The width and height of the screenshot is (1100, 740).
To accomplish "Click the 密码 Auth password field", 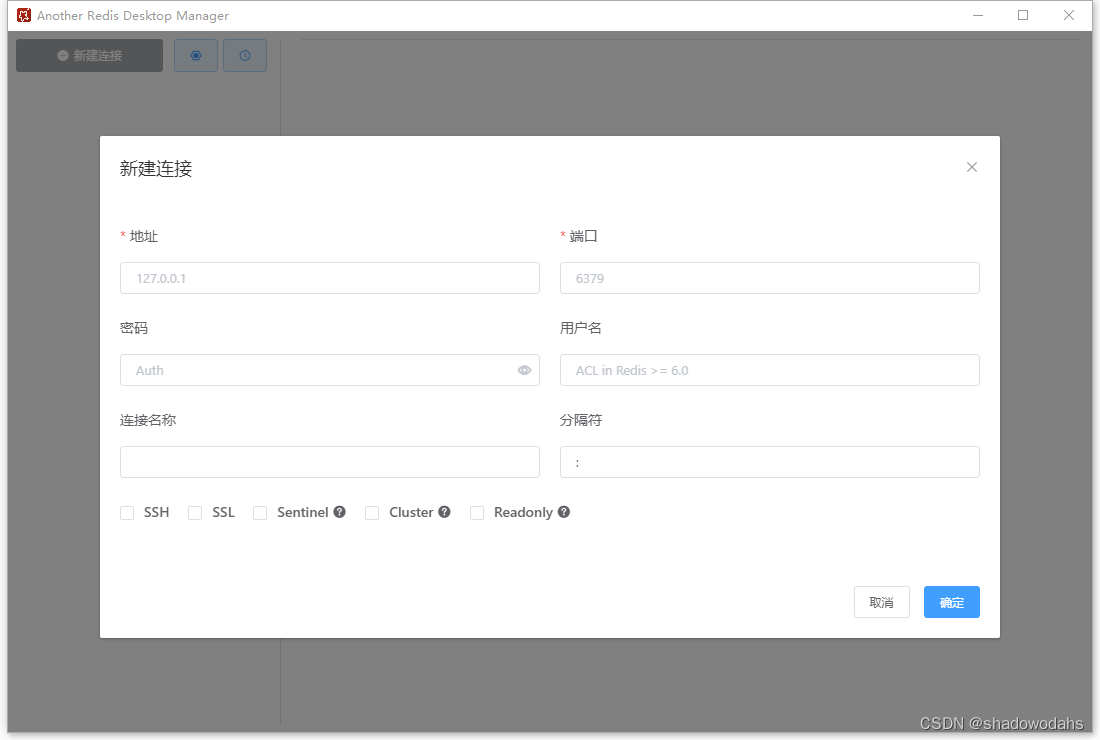I will [x=330, y=370].
